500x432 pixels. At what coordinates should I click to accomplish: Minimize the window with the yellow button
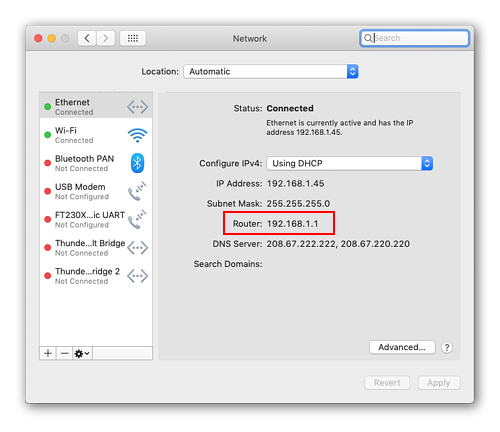[x=52, y=38]
